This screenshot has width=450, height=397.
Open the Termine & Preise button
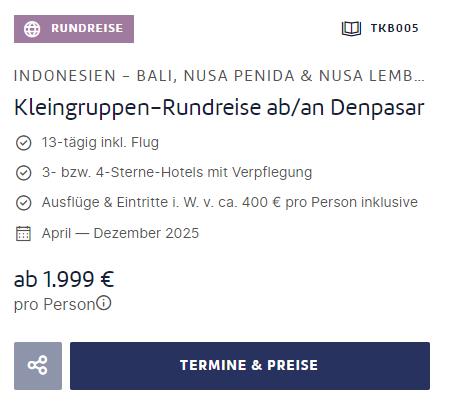pos(250,366)
